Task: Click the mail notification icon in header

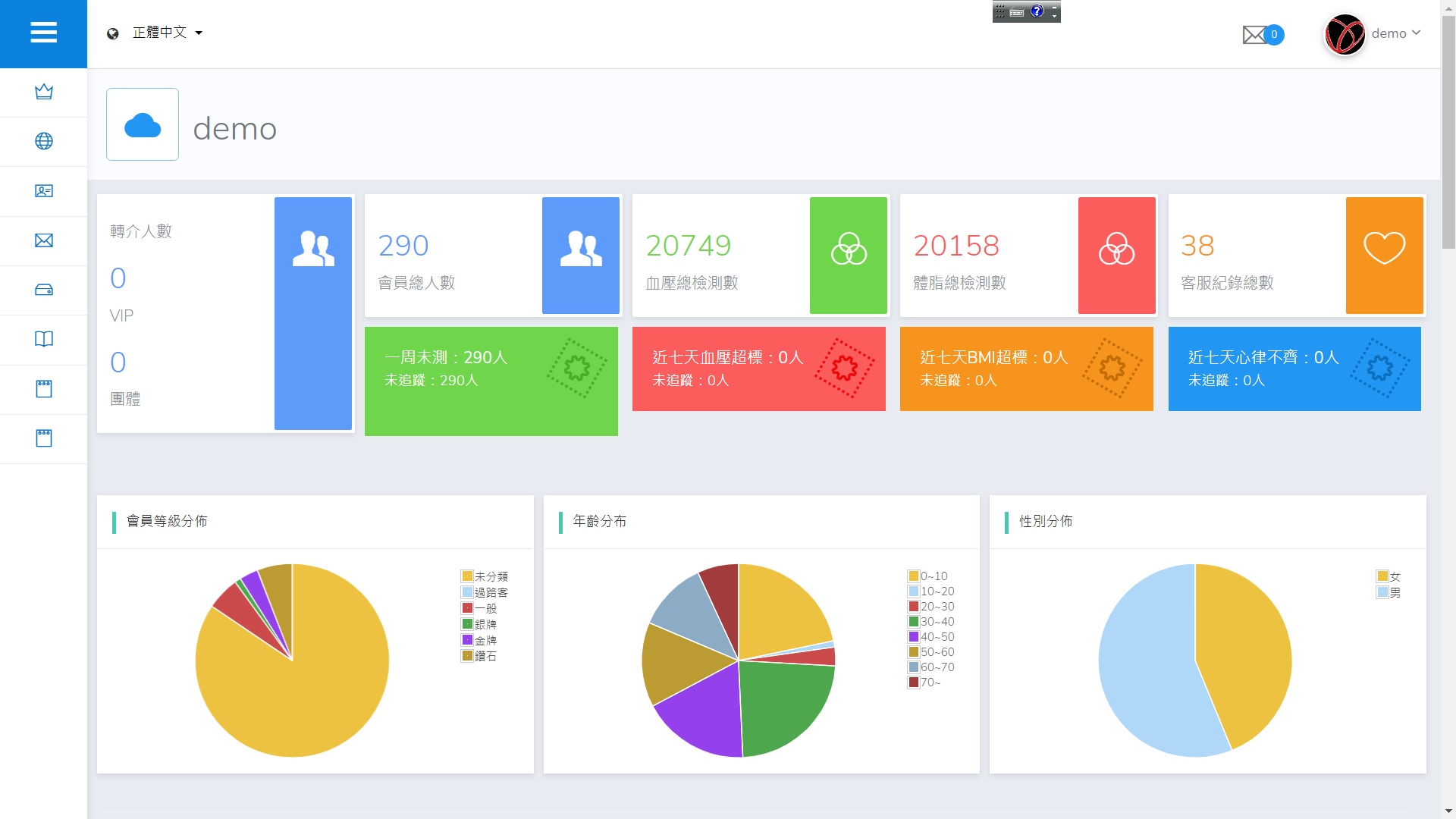Action: tap(1254, 34)
